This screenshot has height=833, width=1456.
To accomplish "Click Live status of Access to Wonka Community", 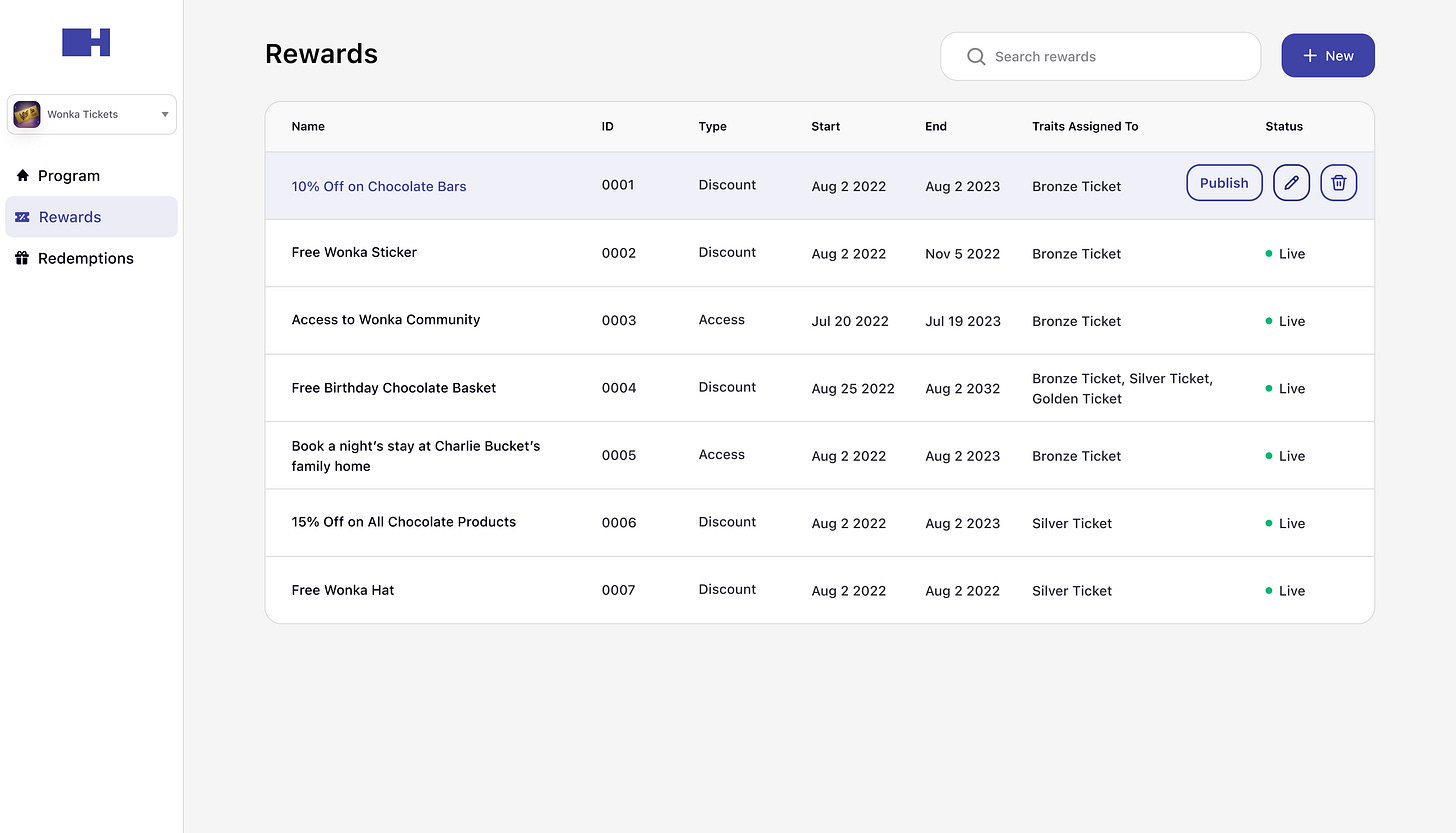I will (x=1285, y=321).
